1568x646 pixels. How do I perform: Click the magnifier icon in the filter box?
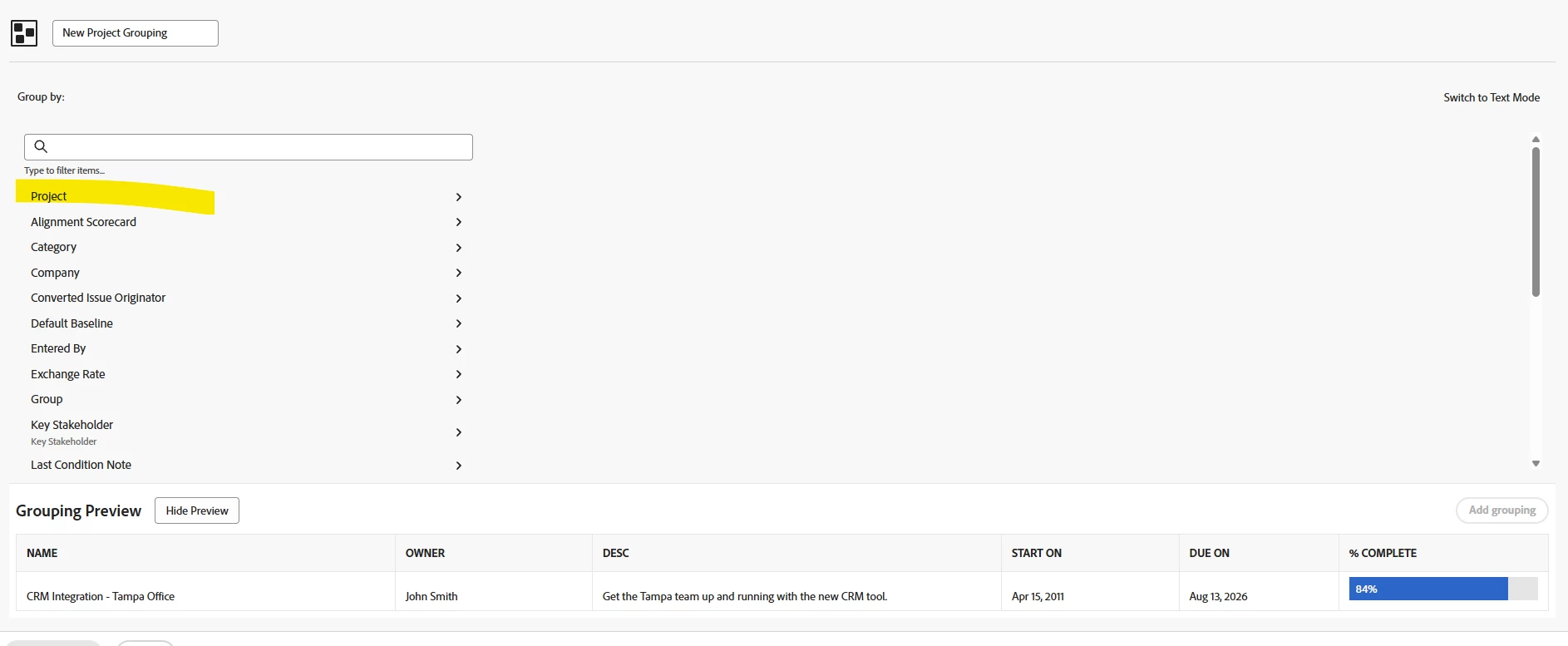click(x=41, y=146)
